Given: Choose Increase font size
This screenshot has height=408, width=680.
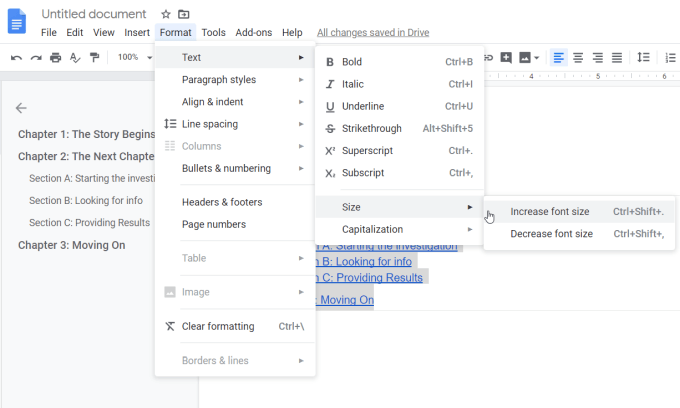Looking at the screenshot, I should coord(579,212).
